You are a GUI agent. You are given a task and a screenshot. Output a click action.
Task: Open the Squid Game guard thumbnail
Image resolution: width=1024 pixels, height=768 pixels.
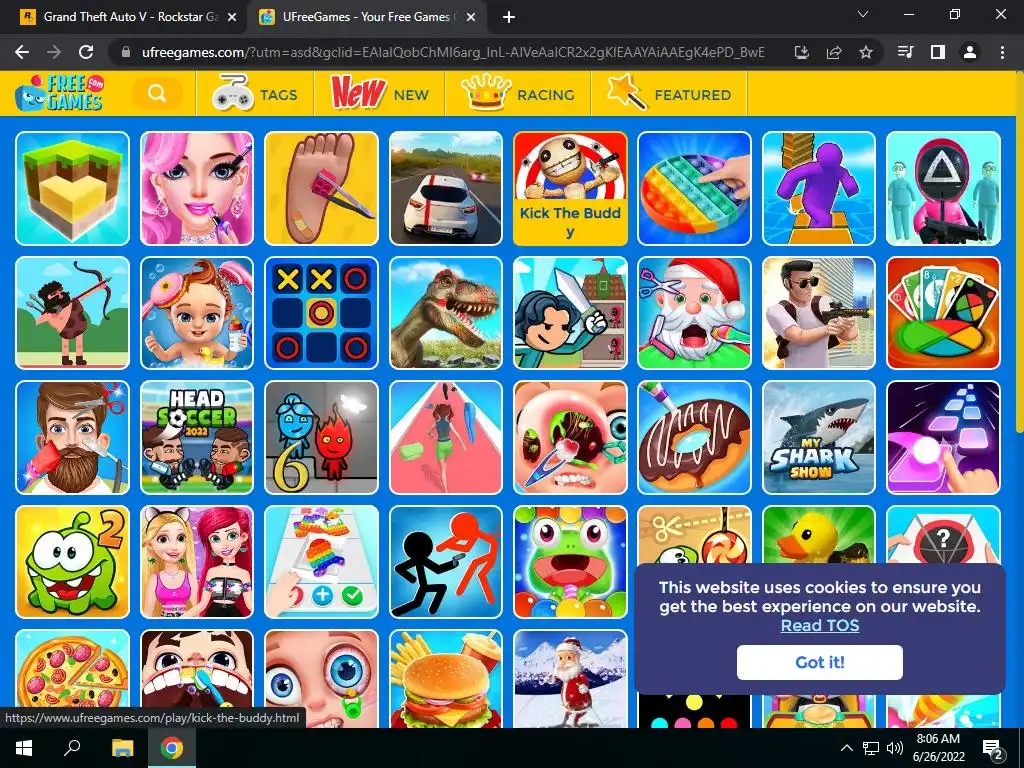click(943, 189)
